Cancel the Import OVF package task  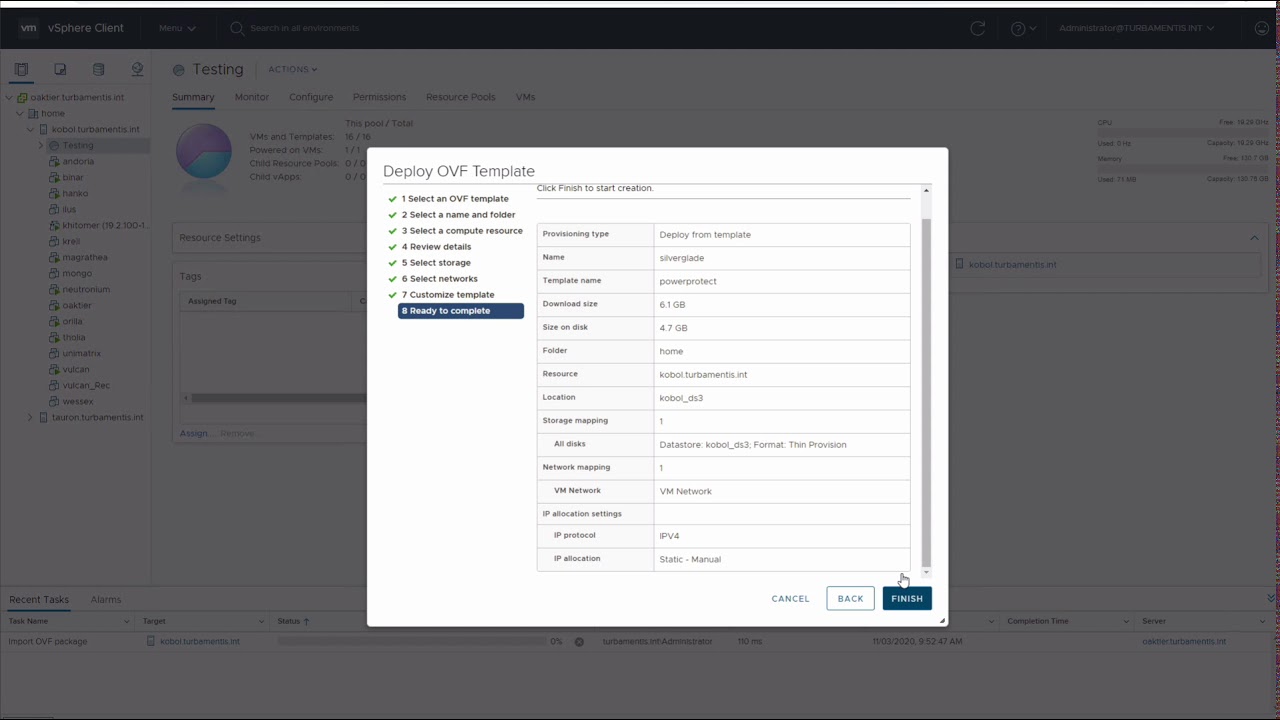pos(579,641)
